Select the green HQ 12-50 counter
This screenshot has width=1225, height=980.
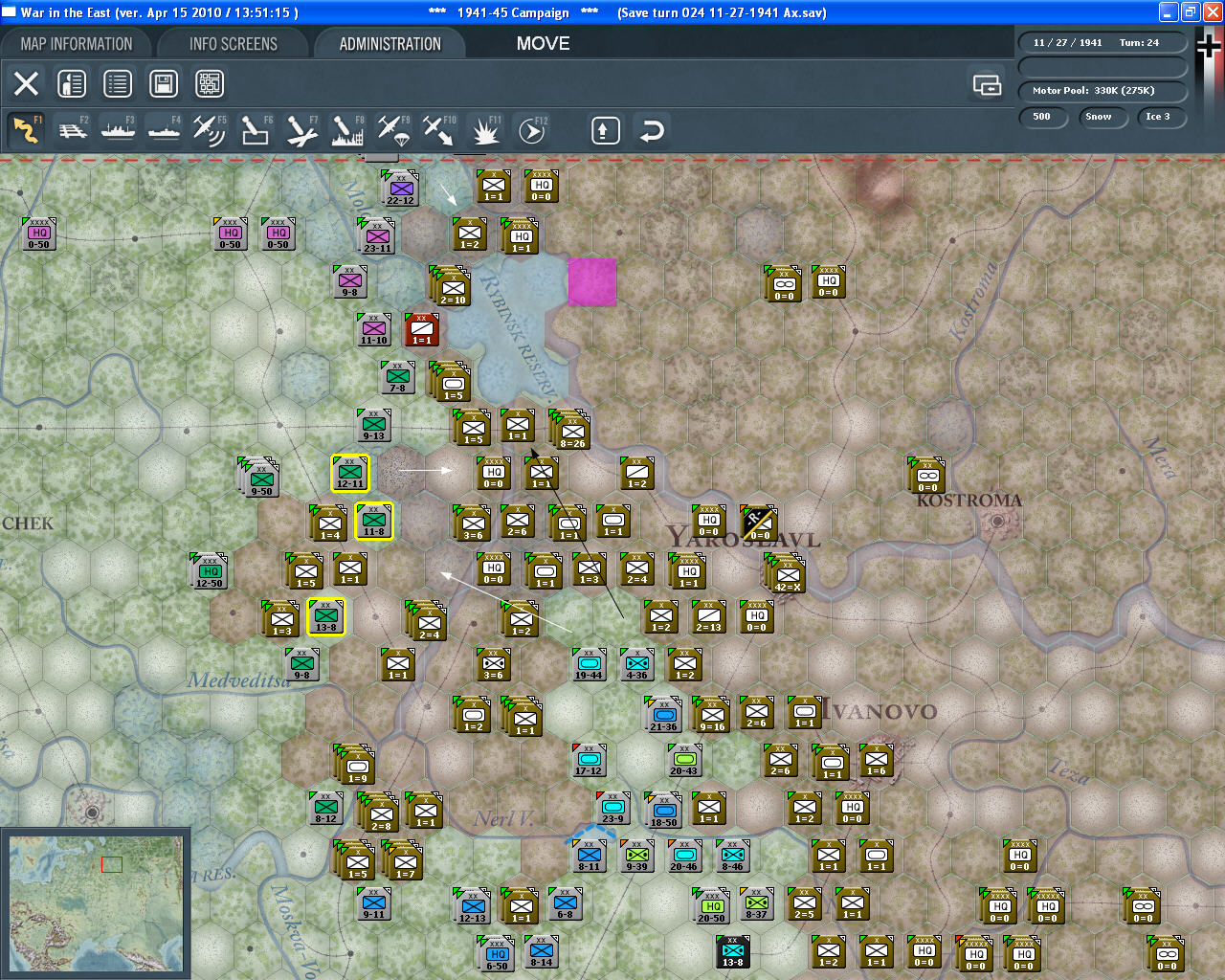point(210,570)
